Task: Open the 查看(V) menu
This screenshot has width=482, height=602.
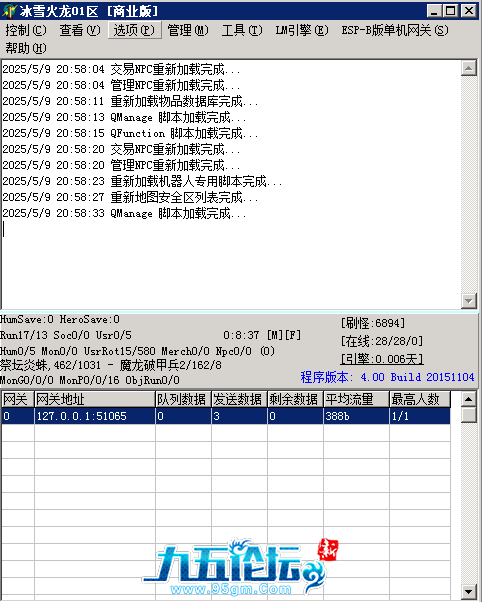Action: pos(80,30)
